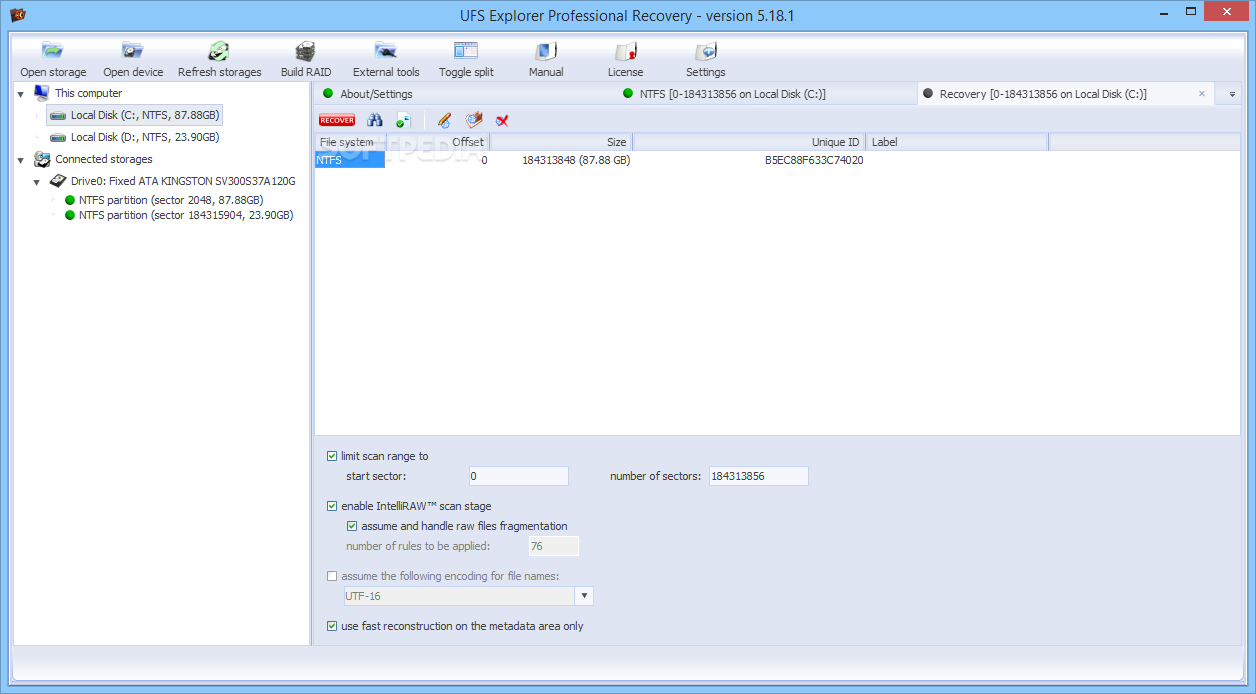This screenshot has width=1256, height=694.
Task: Click the Open device toolbar icon
Action: pos(133,59)
